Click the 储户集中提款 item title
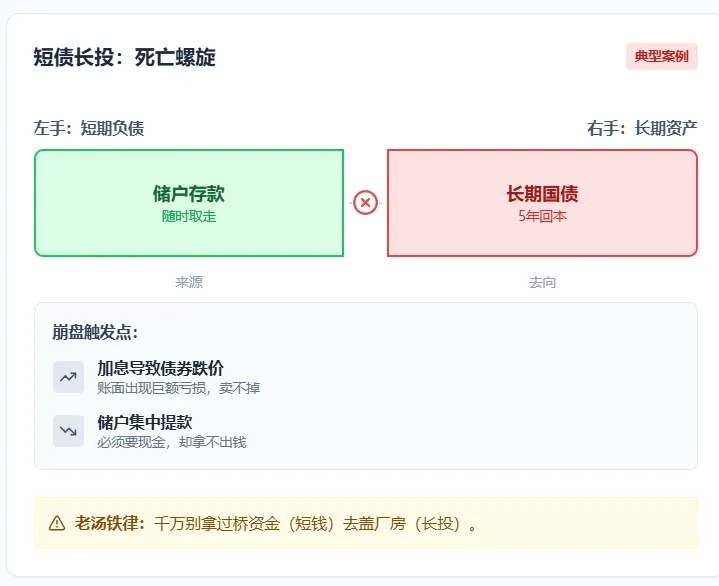This screenshot has width=719, height=586. (x=144, y=422)
